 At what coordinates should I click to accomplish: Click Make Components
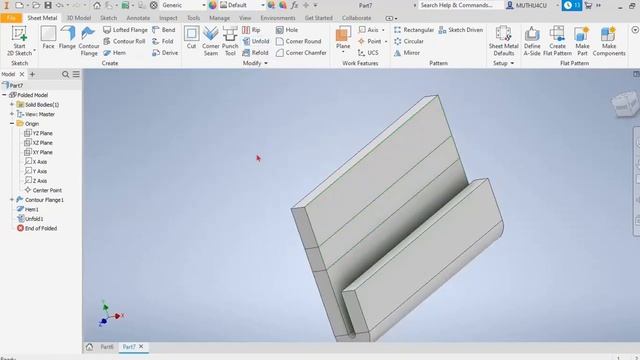pyautogui.click(x=609, y=41)
